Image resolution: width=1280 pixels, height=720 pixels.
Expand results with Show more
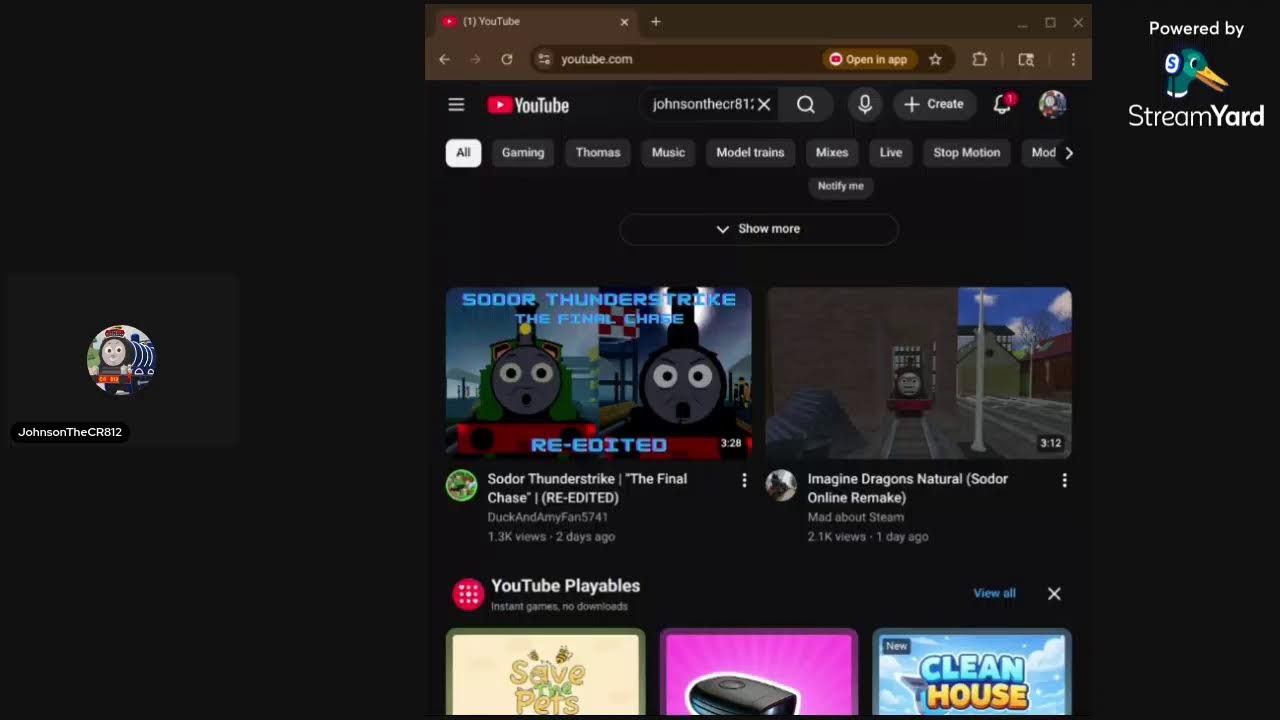click(x=759, y=229)
